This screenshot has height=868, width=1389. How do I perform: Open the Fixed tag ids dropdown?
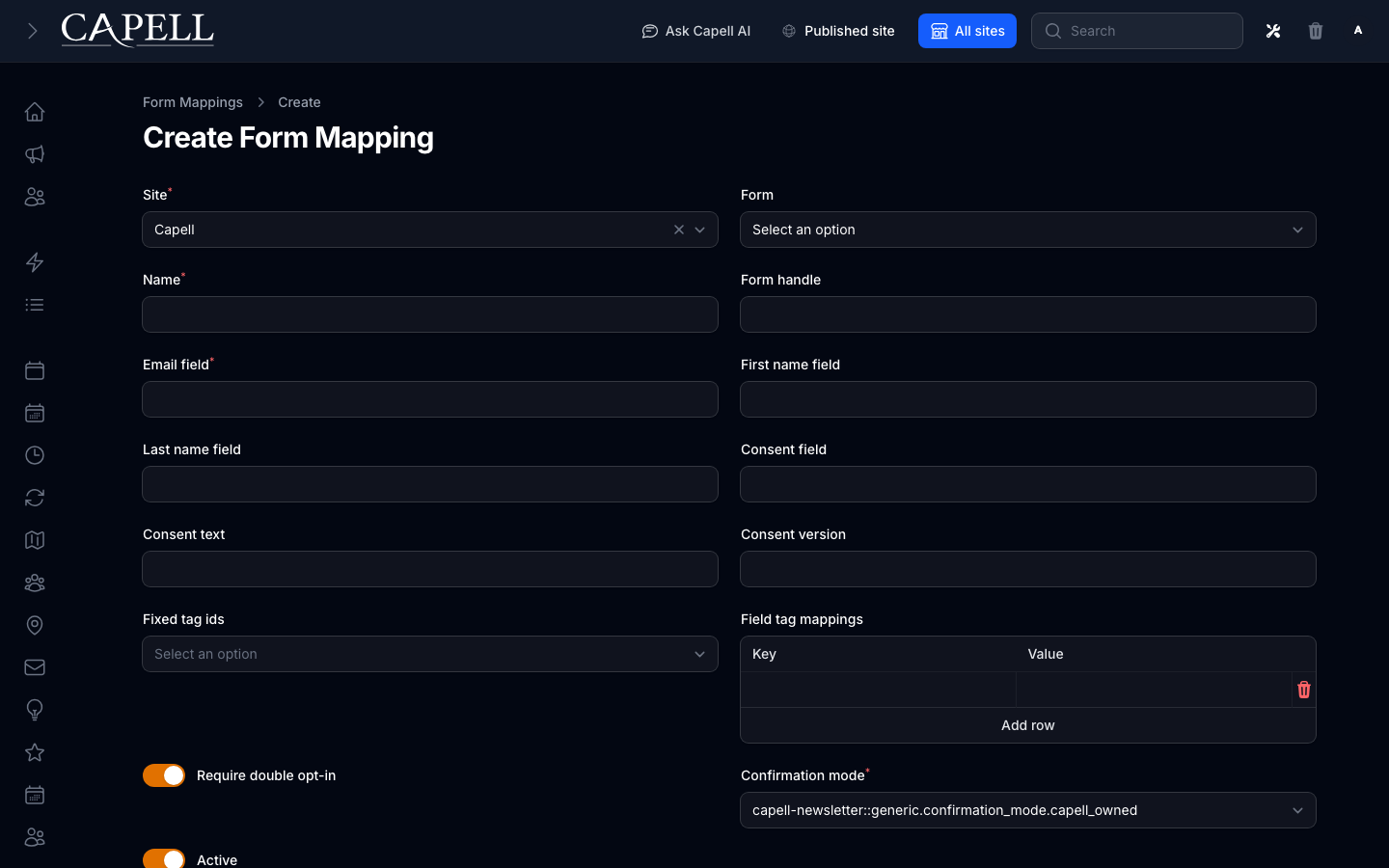coord(430,654)
